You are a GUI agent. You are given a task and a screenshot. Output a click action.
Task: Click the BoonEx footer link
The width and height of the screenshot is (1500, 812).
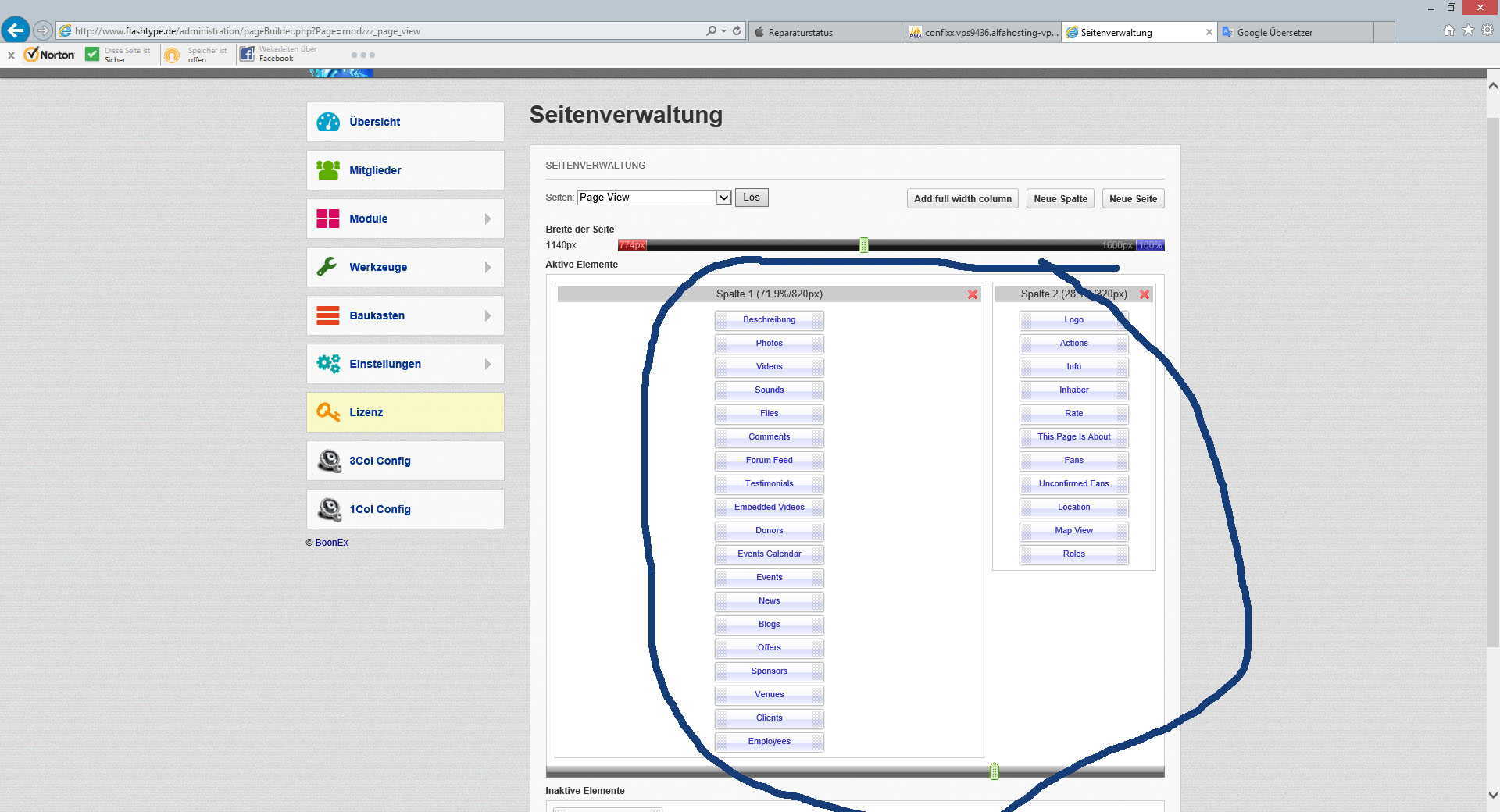[x=331, y=543]
